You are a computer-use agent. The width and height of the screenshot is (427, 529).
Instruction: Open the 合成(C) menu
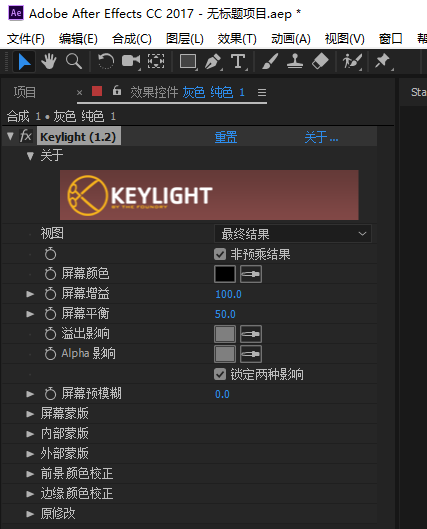pos(132,39)
